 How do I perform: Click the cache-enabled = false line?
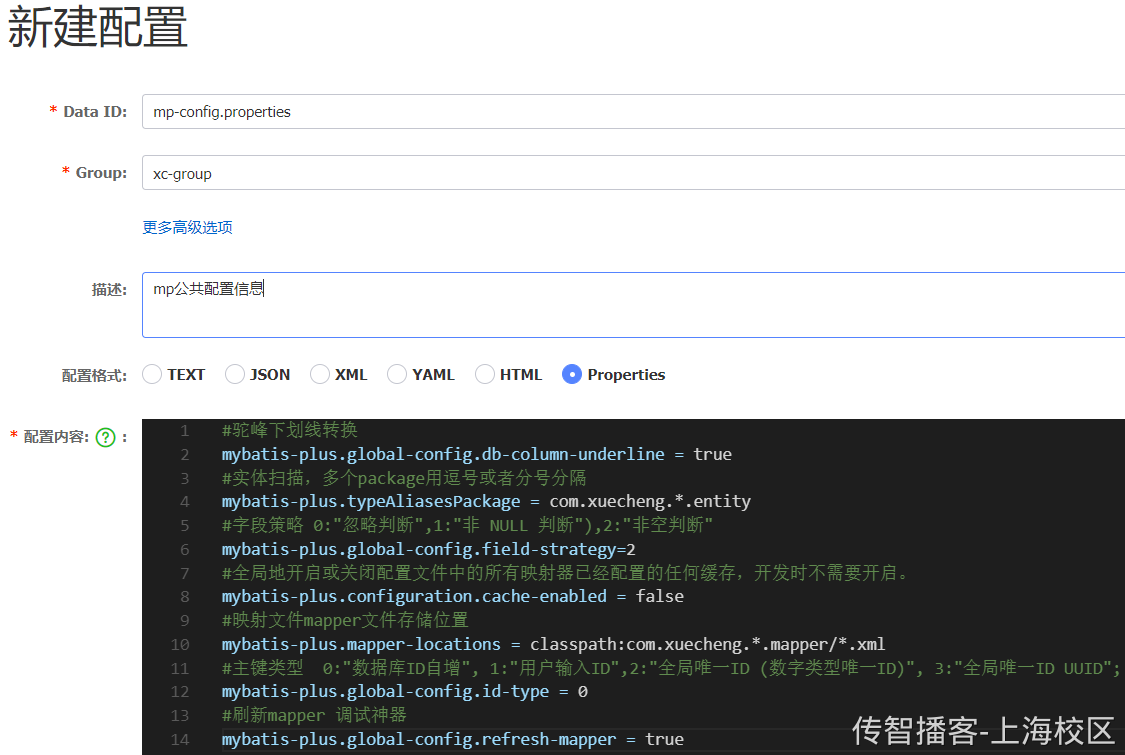452,596
